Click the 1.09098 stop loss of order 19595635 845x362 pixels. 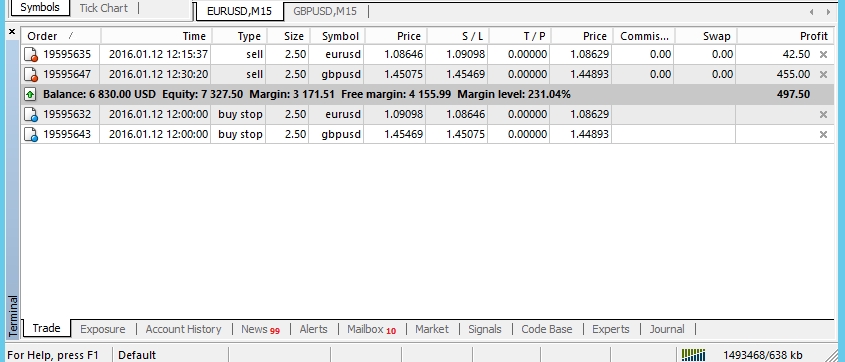466,54
